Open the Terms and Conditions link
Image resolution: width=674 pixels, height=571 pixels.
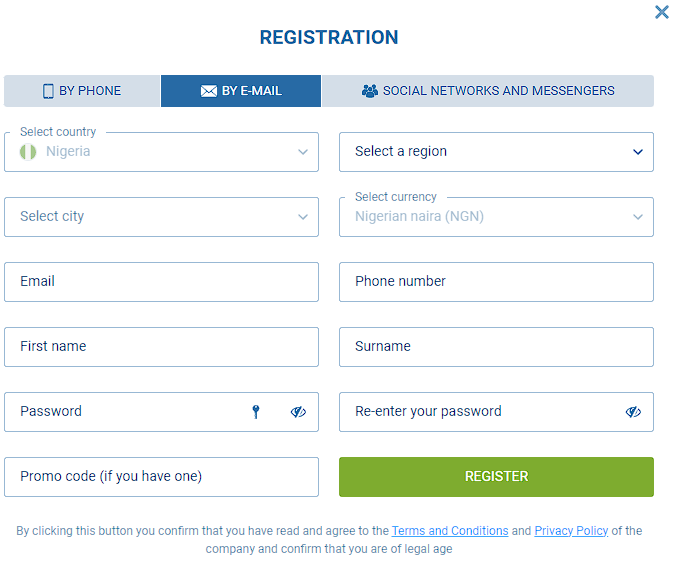pyautogui.click(x=450, y=531)
